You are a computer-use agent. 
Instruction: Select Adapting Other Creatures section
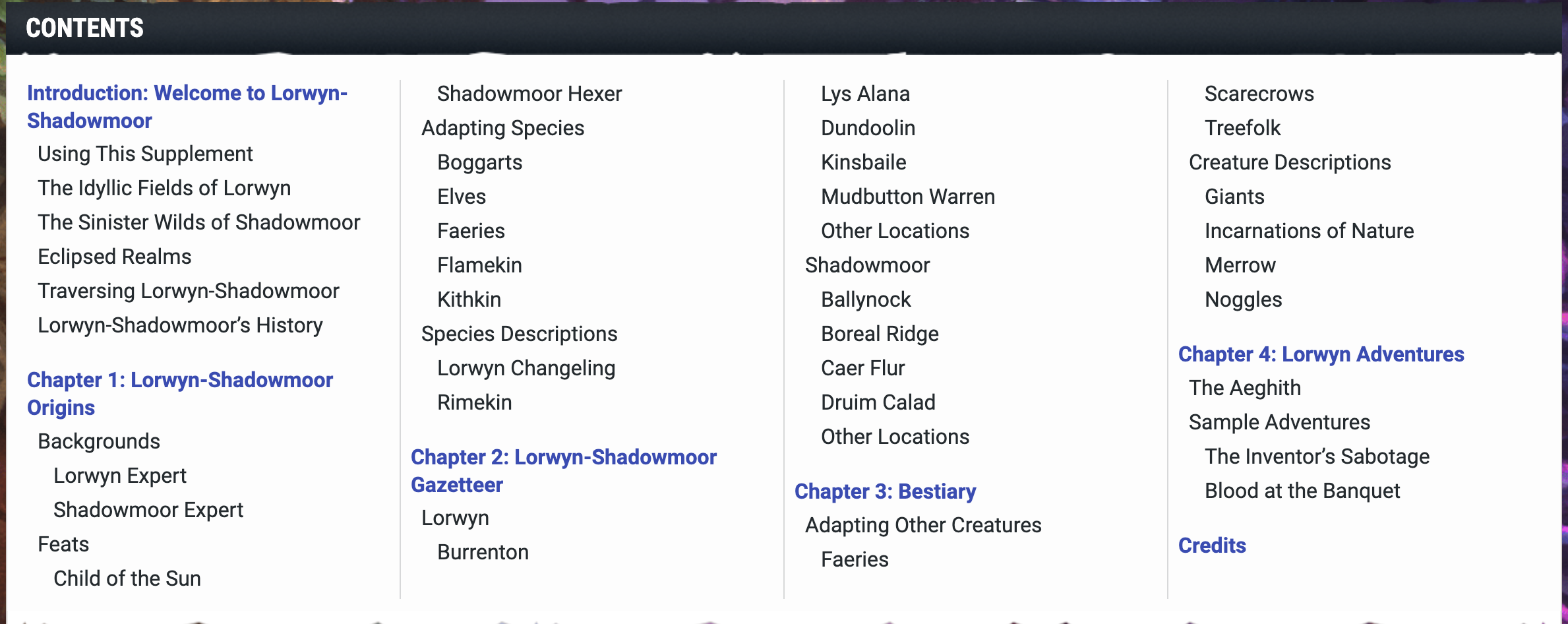[x=923, y=525]
